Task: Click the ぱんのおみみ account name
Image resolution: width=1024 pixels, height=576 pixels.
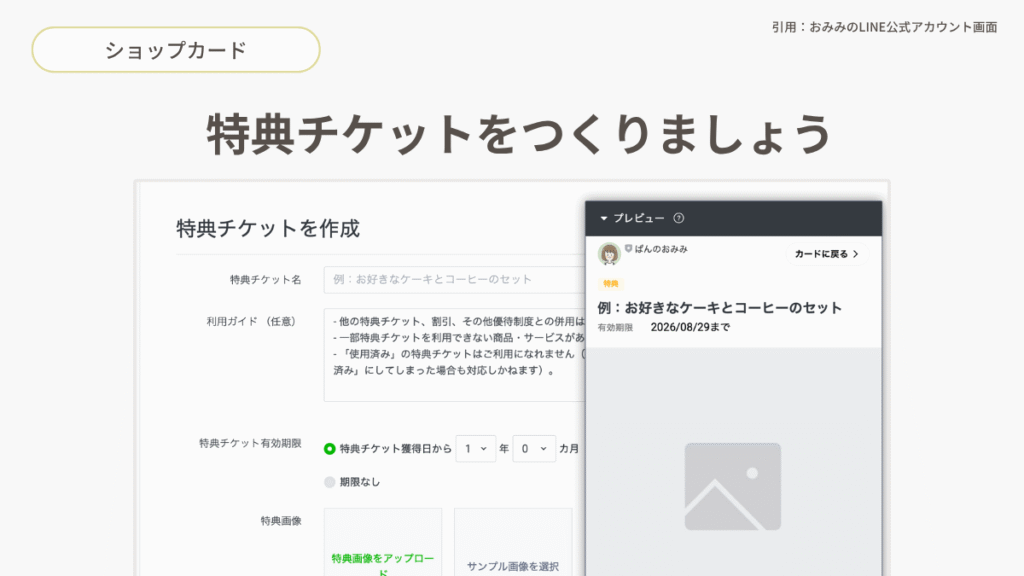Action: point(661,249)
